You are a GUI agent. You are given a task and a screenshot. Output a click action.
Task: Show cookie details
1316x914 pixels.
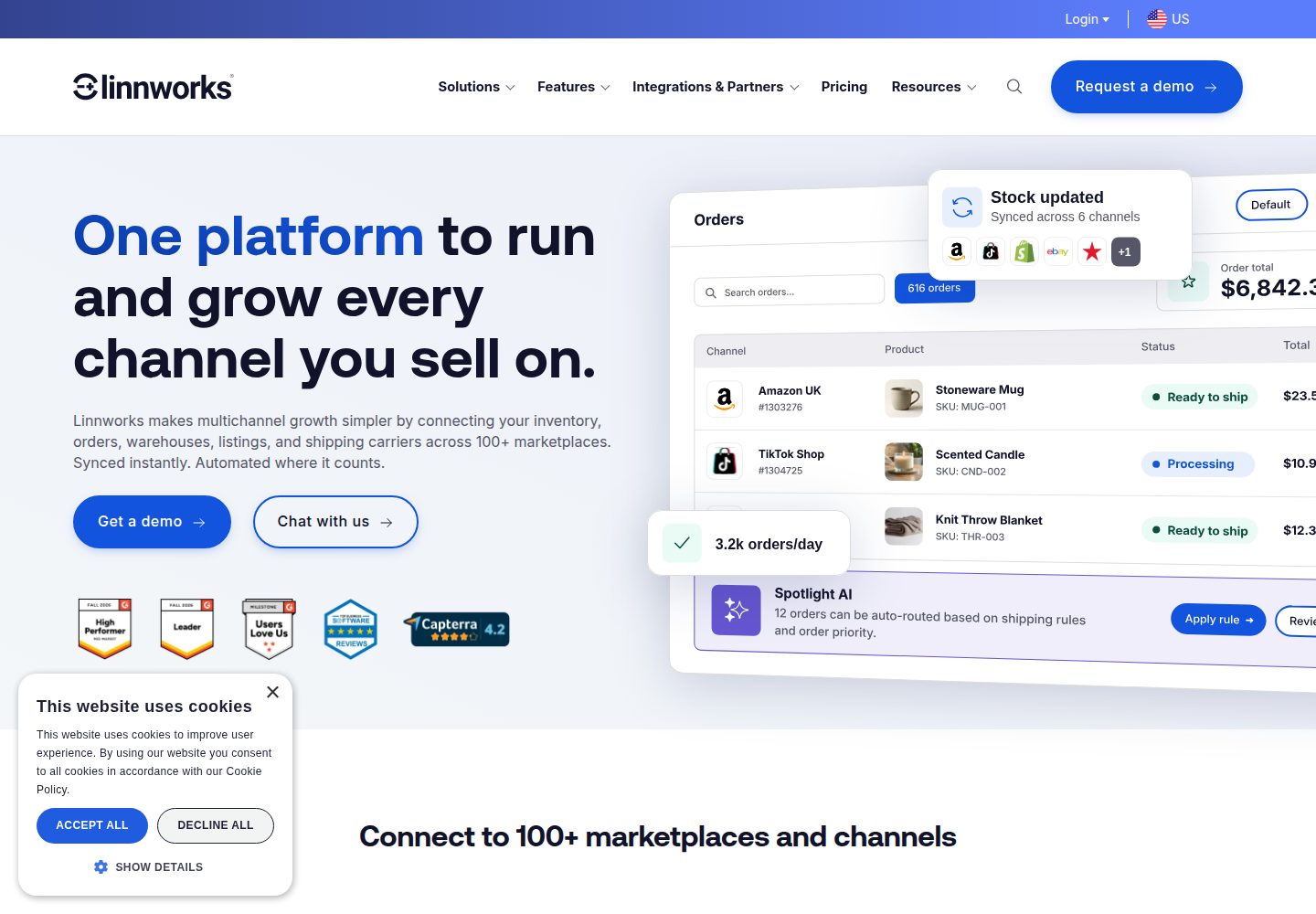[x=148, y=866]
